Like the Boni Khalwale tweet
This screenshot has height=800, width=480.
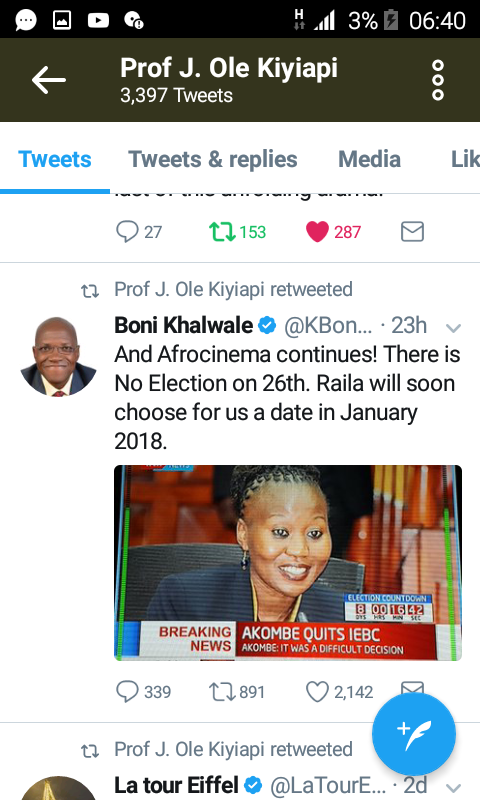317,692
